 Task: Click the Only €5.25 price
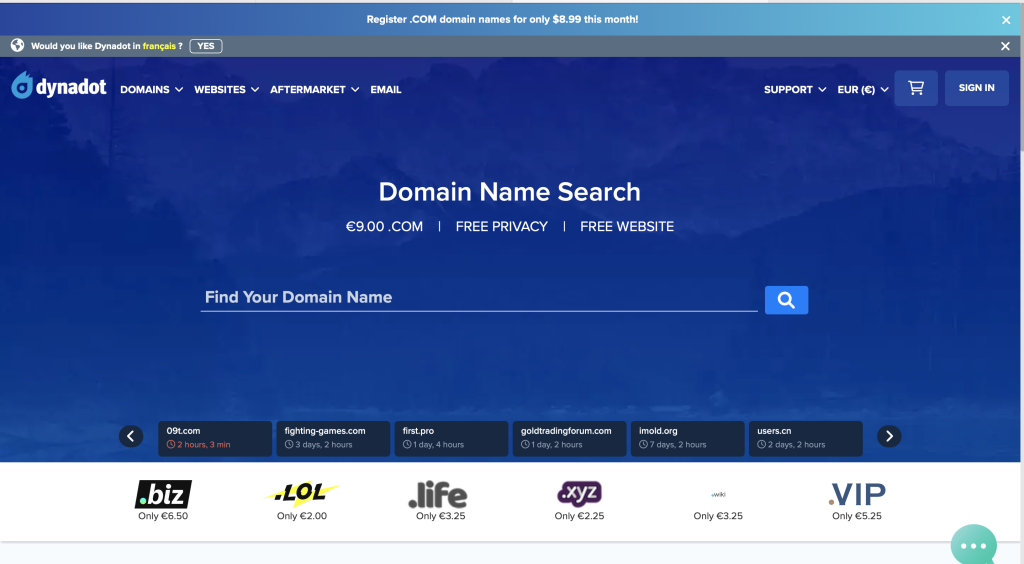857,516
